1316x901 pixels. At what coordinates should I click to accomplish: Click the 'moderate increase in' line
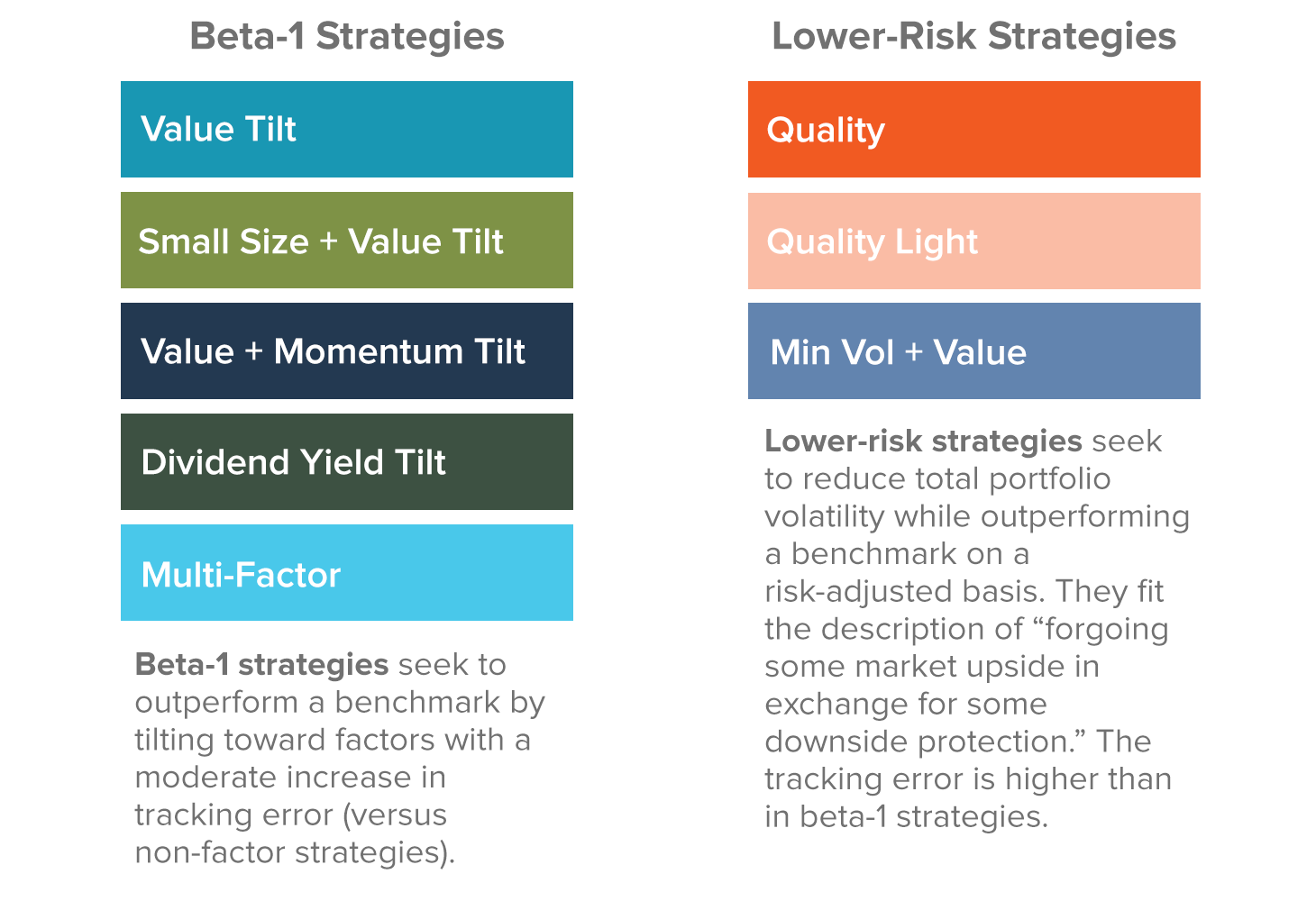290,777
